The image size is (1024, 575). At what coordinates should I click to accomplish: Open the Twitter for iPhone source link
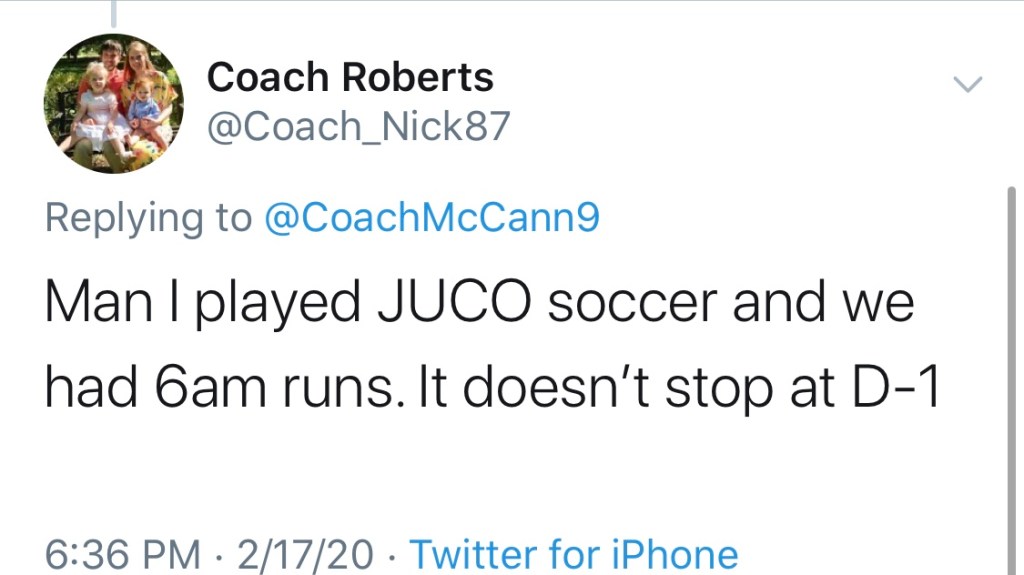point(574,553)
